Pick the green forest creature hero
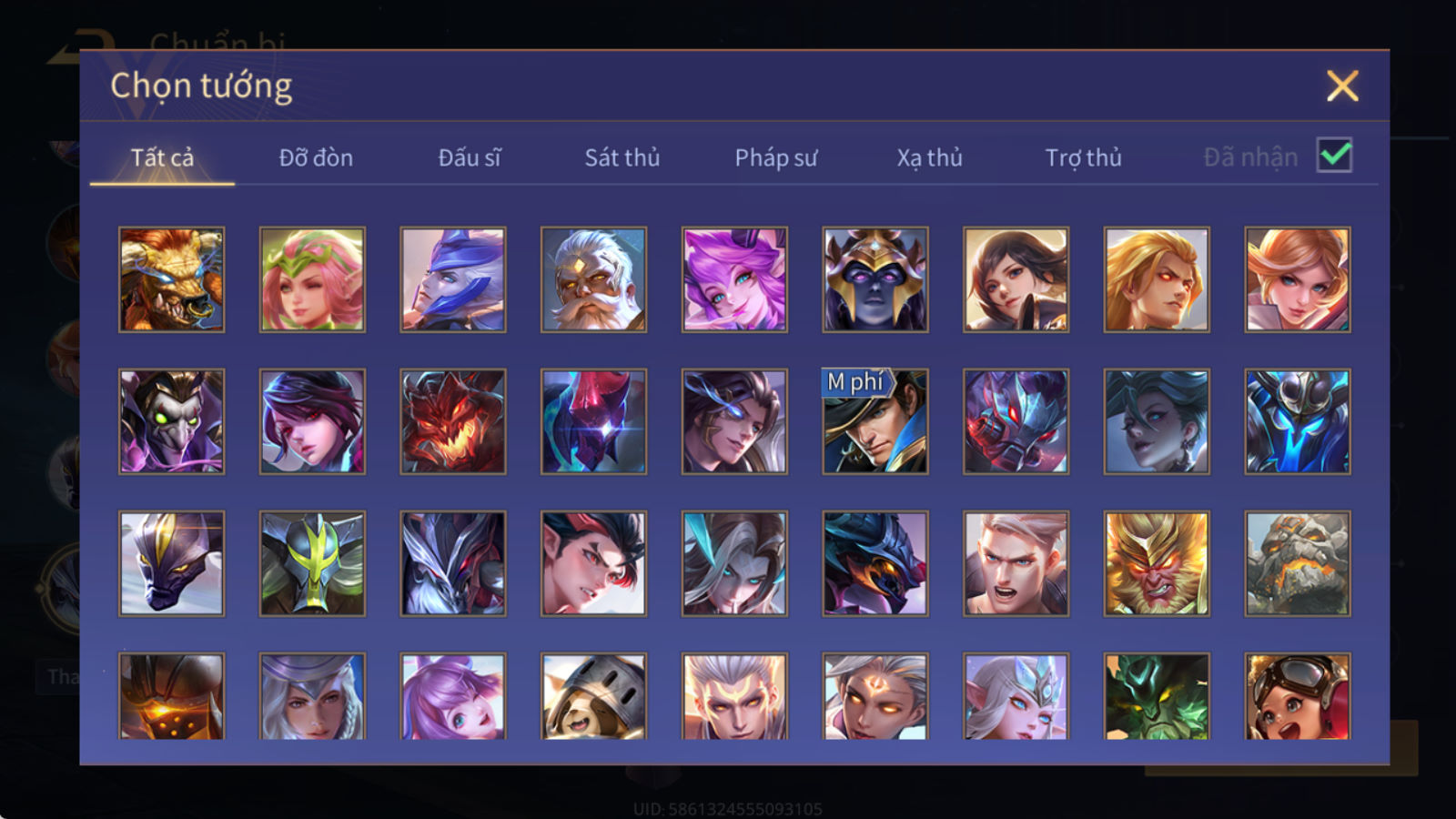The width and height of the screenshot is (1456, 819). click(x=1157, y=696)
